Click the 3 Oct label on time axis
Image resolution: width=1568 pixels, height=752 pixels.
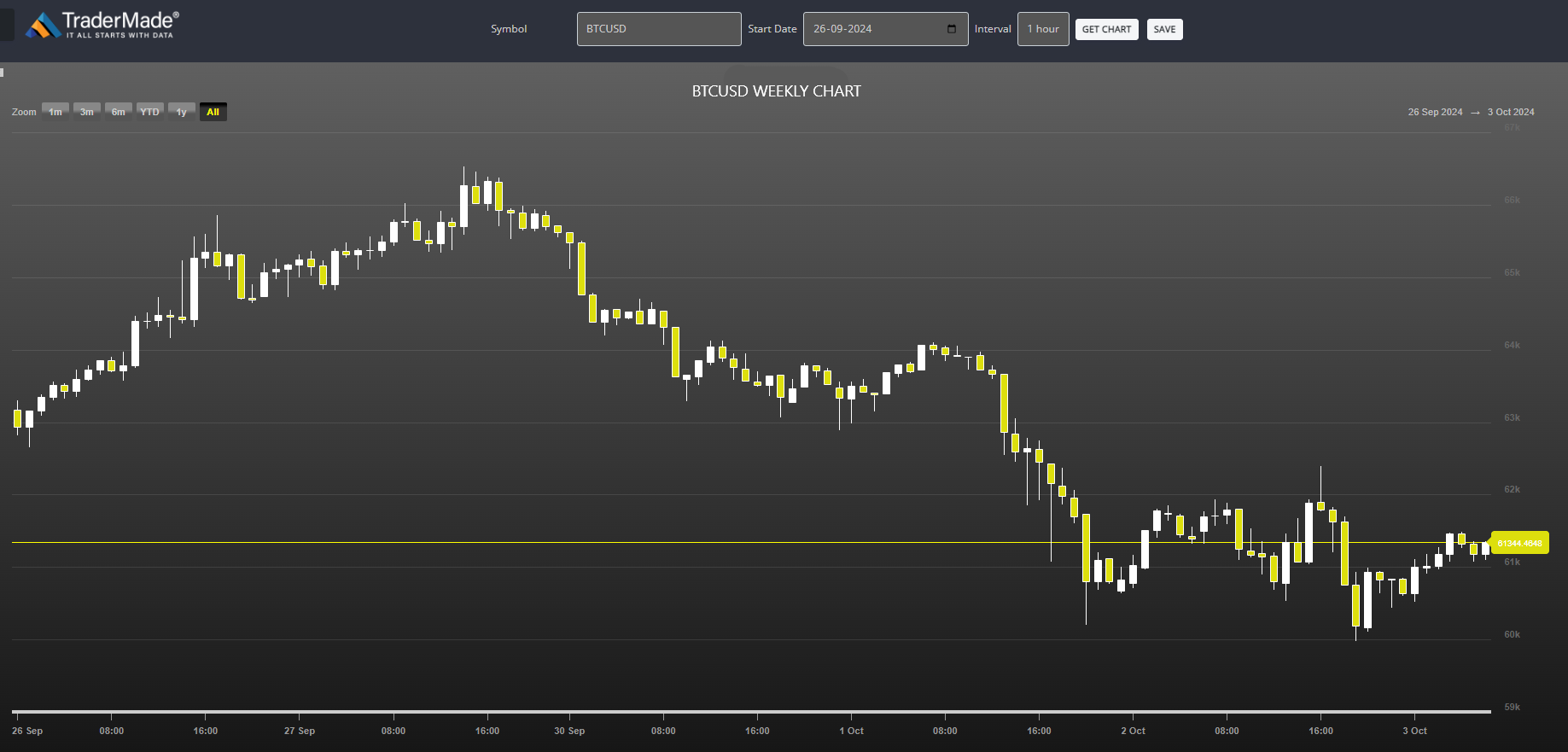(1415, 731)
